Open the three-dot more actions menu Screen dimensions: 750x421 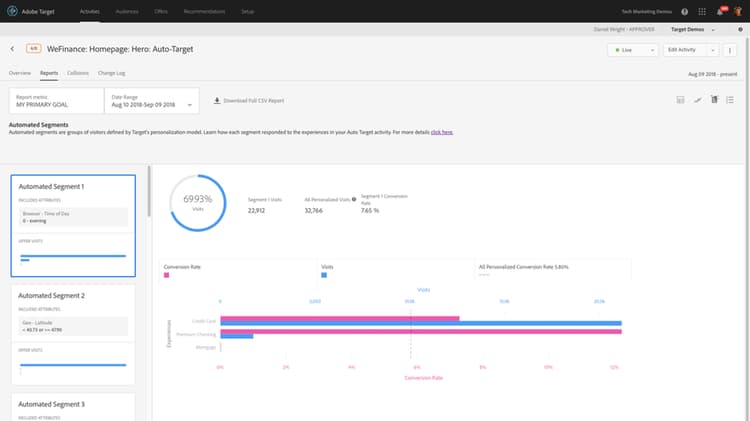(x=729, y=50)
